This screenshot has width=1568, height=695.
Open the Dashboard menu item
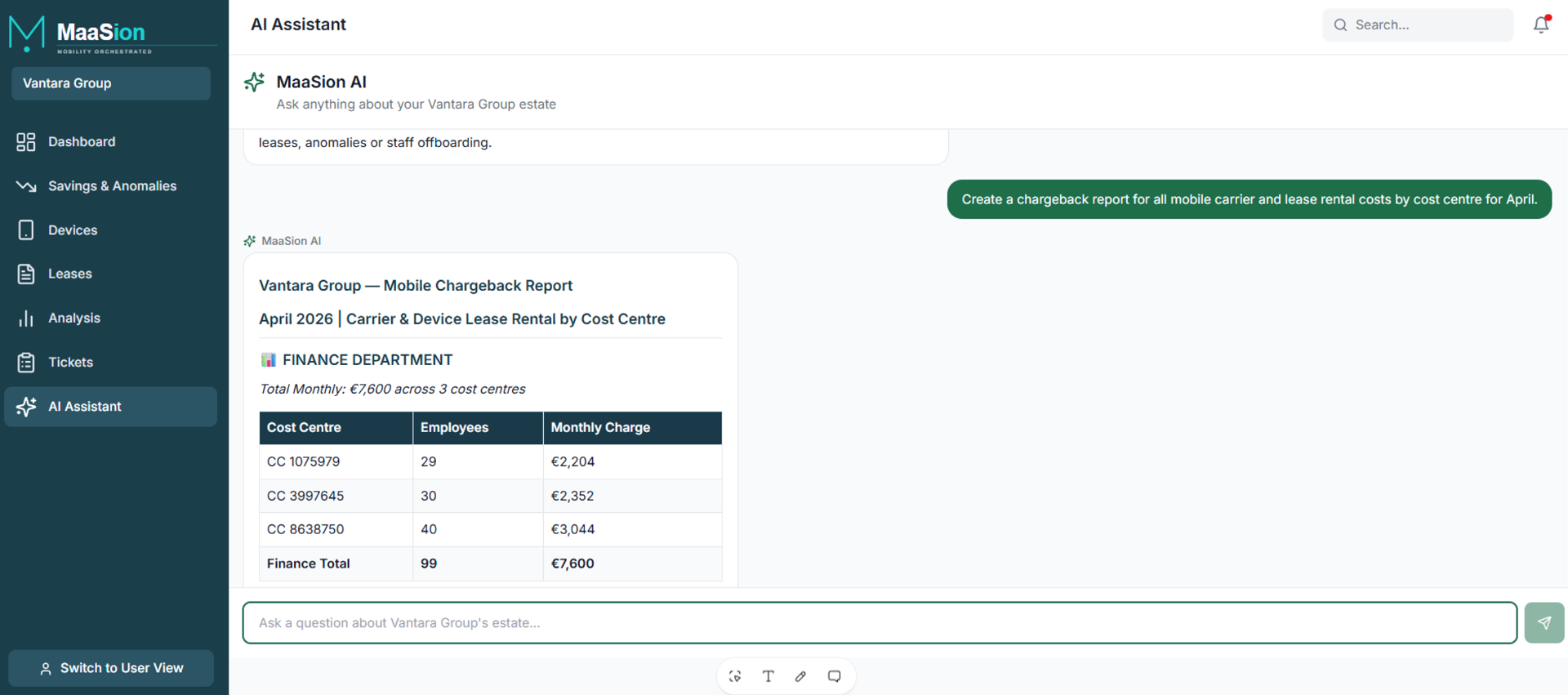(110, 142)
